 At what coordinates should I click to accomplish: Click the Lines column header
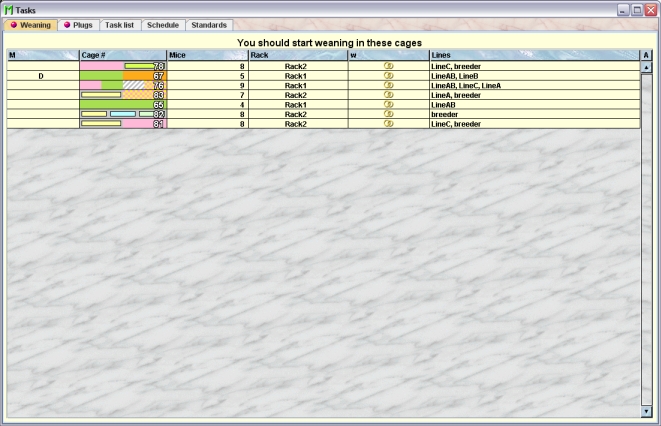point(533,55)
